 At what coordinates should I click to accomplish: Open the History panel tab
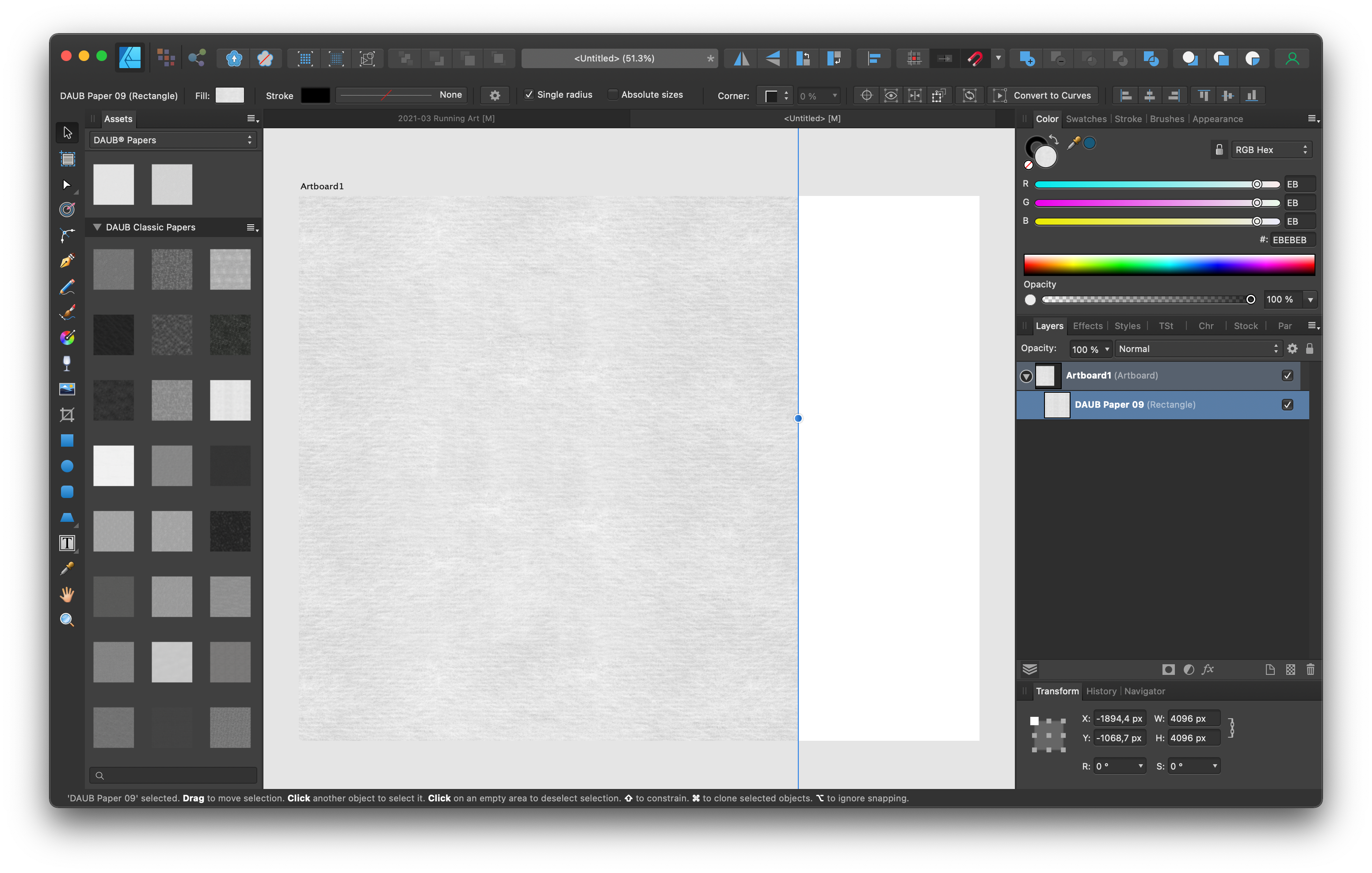click(1101, 691)
